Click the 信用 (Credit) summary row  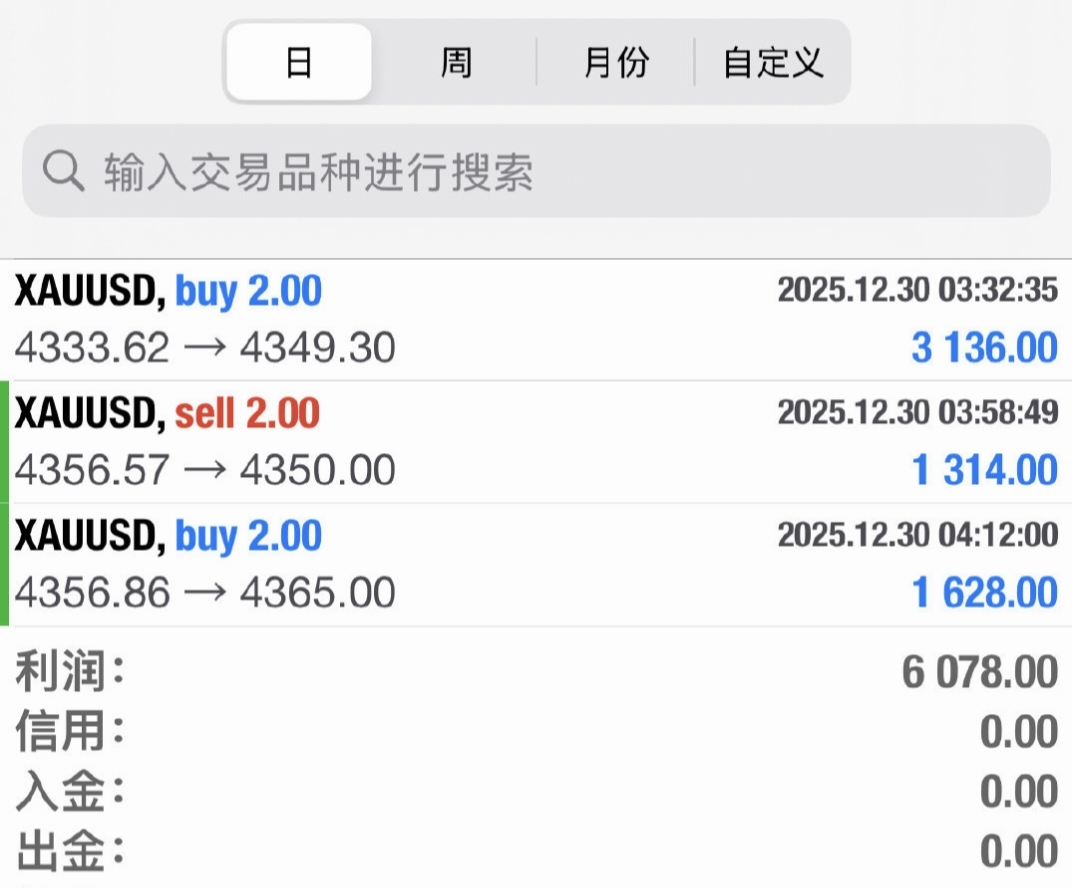tap(536, 732)
